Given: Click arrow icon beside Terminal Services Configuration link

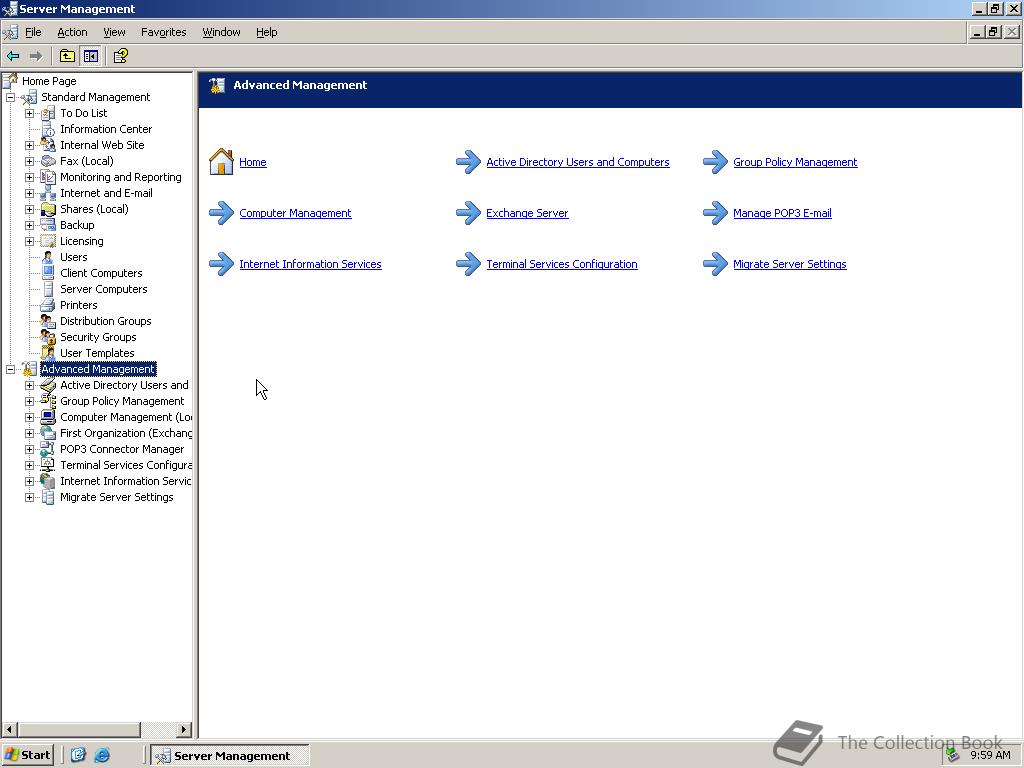Looking at the screenshot, I should [468, 264].
